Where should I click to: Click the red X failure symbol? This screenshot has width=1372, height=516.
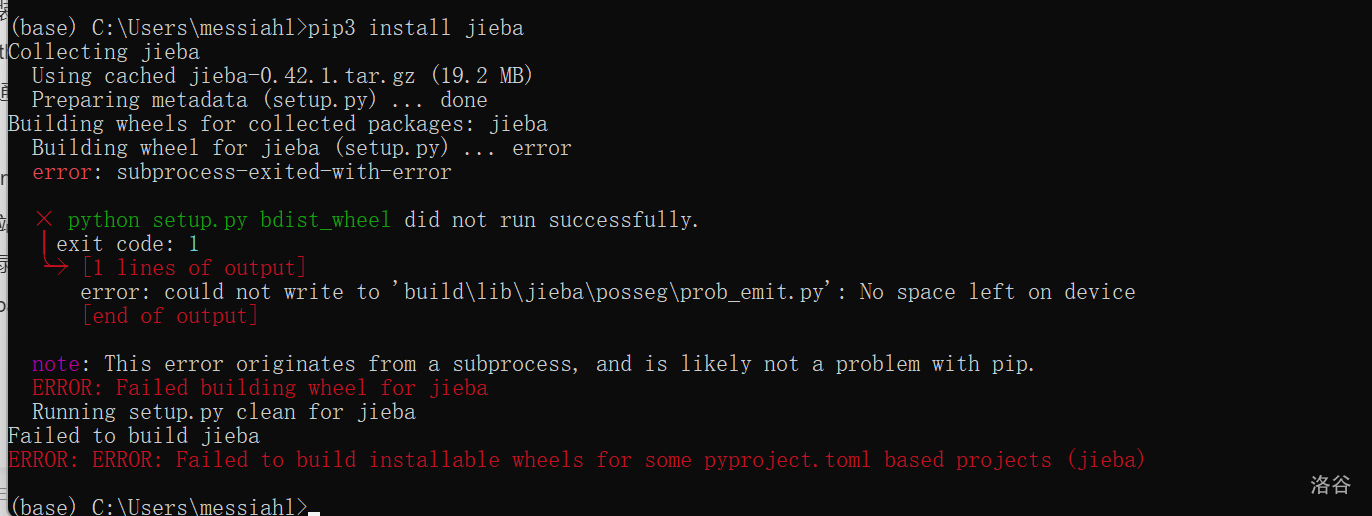pyautogui.click(x=43, y=219)
